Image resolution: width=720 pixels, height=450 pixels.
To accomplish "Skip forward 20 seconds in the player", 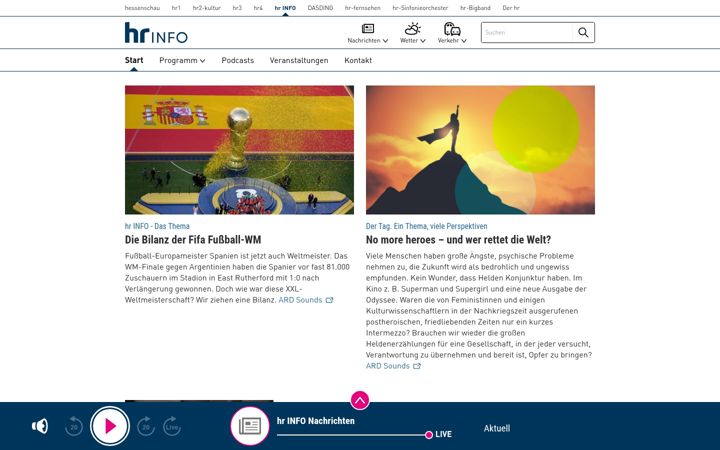I will [146, 427].
